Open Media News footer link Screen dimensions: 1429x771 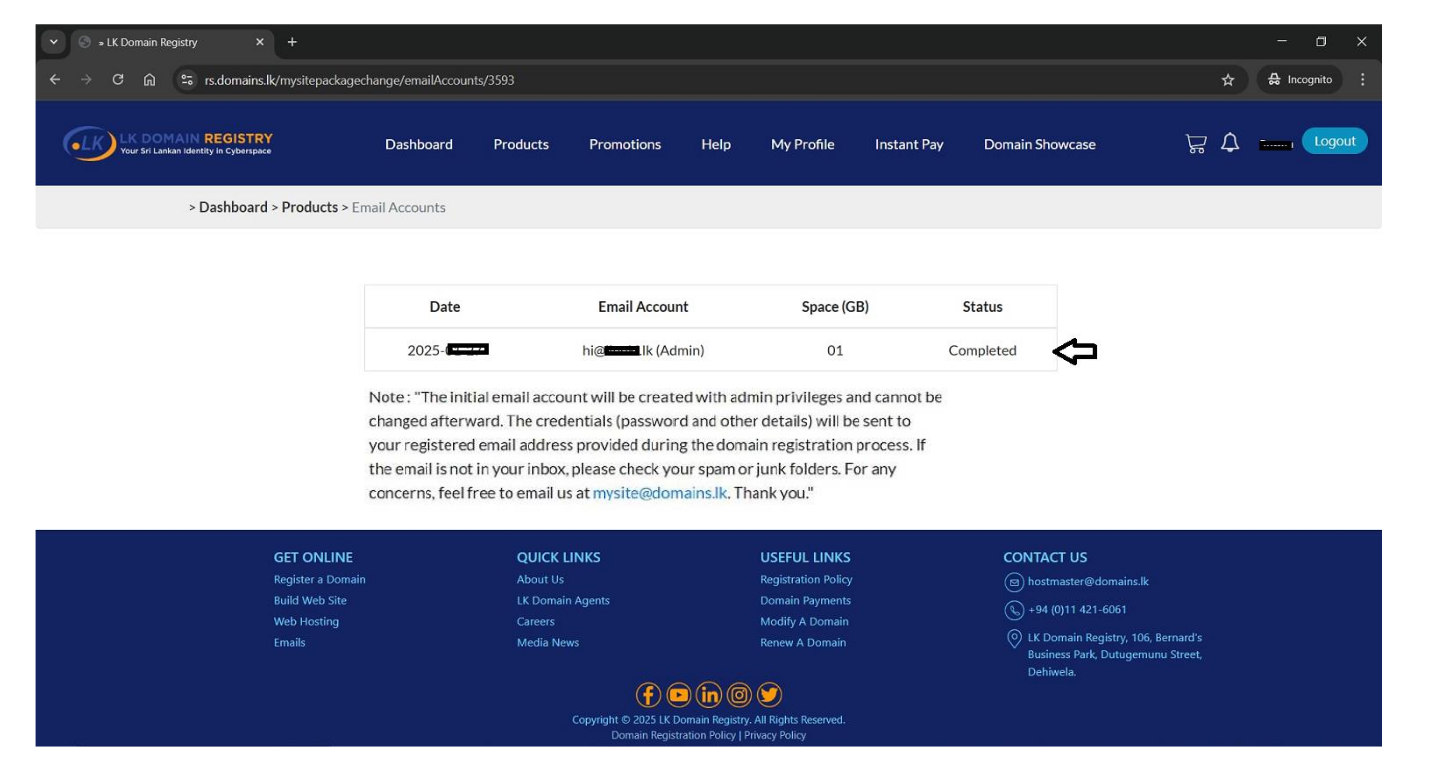coord(548,642)
